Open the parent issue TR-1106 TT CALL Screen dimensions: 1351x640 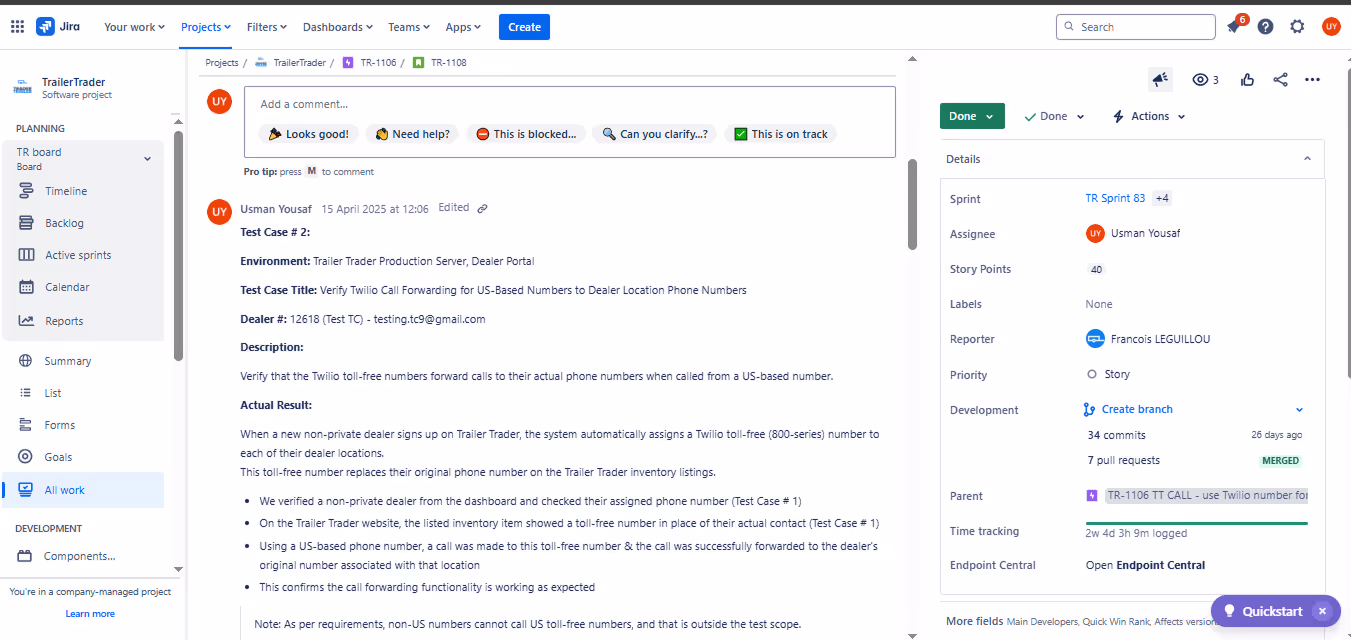pyautogui.click(x=1206, y=496)
